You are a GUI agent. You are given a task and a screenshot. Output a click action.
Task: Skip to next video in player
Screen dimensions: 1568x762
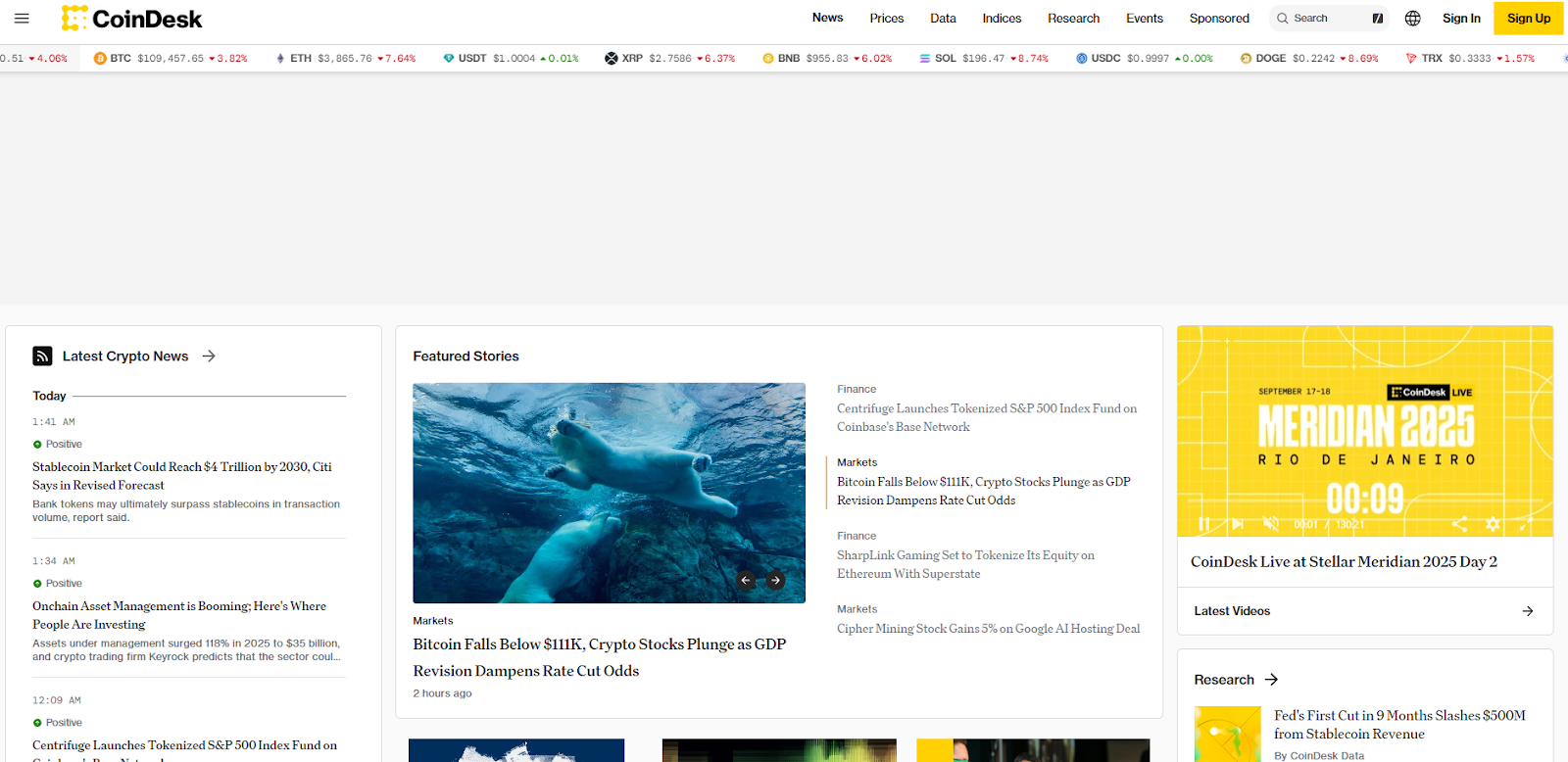[1238, 524]
